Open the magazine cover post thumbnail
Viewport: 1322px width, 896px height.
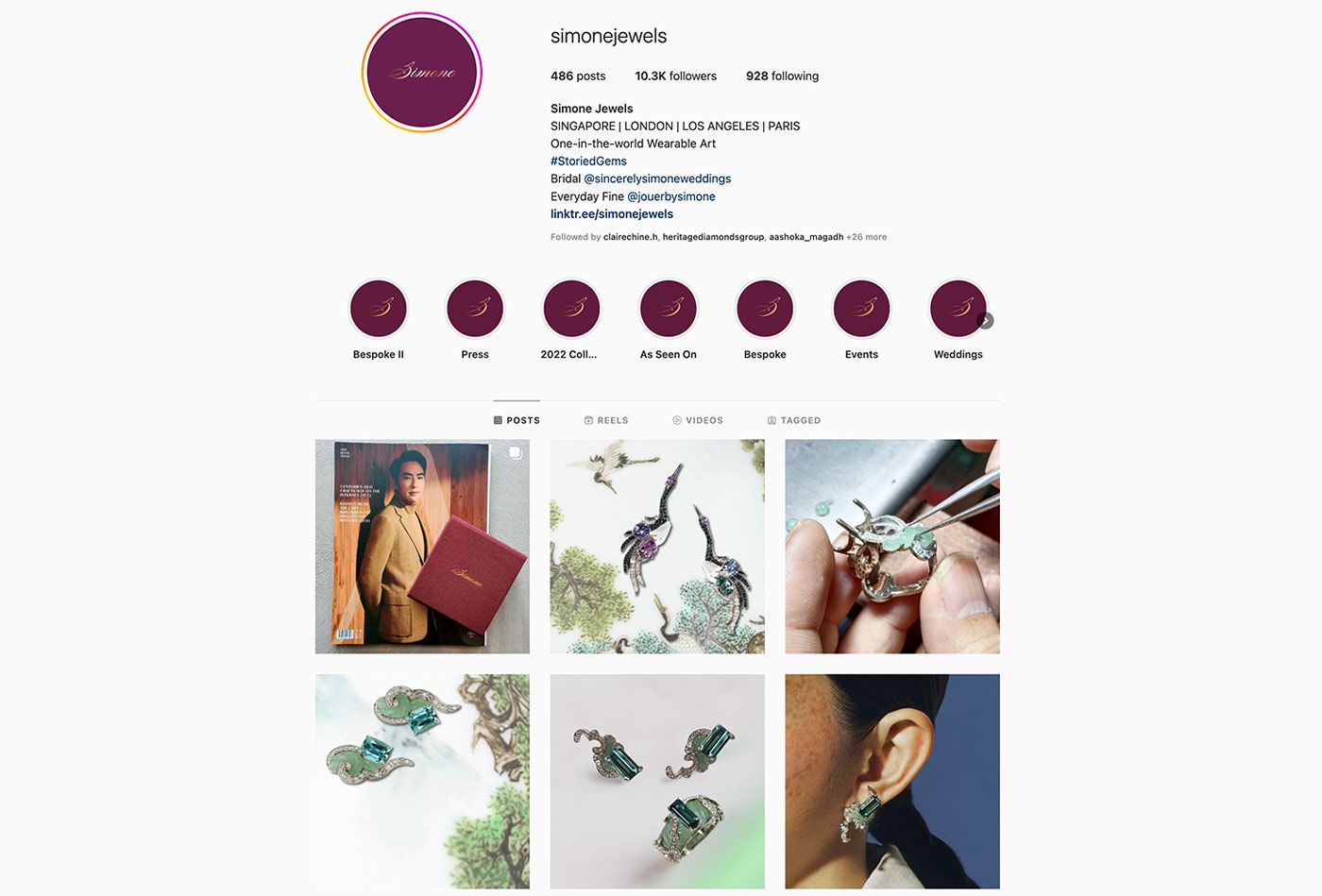click(422, 547)
